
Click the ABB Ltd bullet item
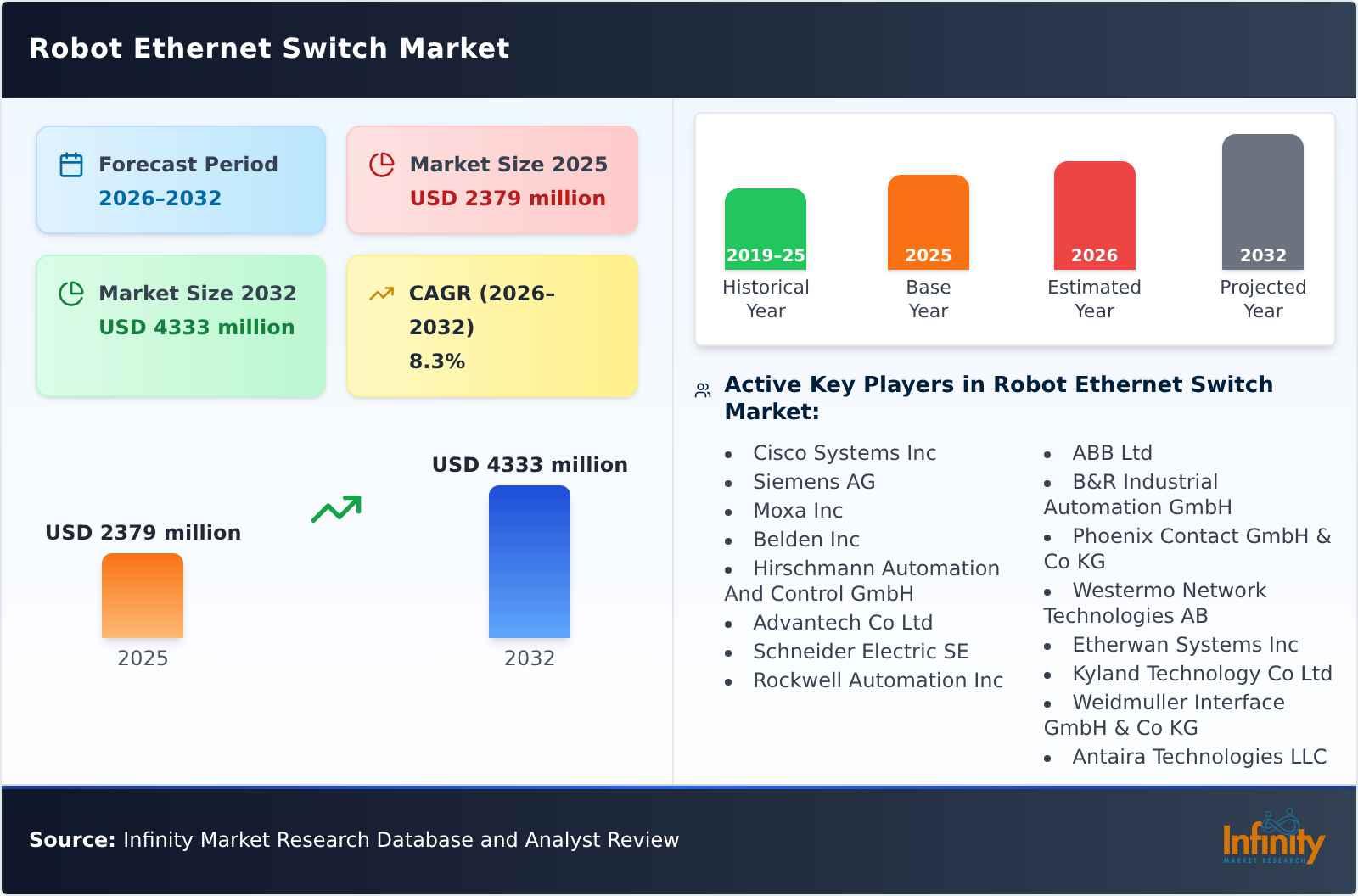coord(1111,452)
